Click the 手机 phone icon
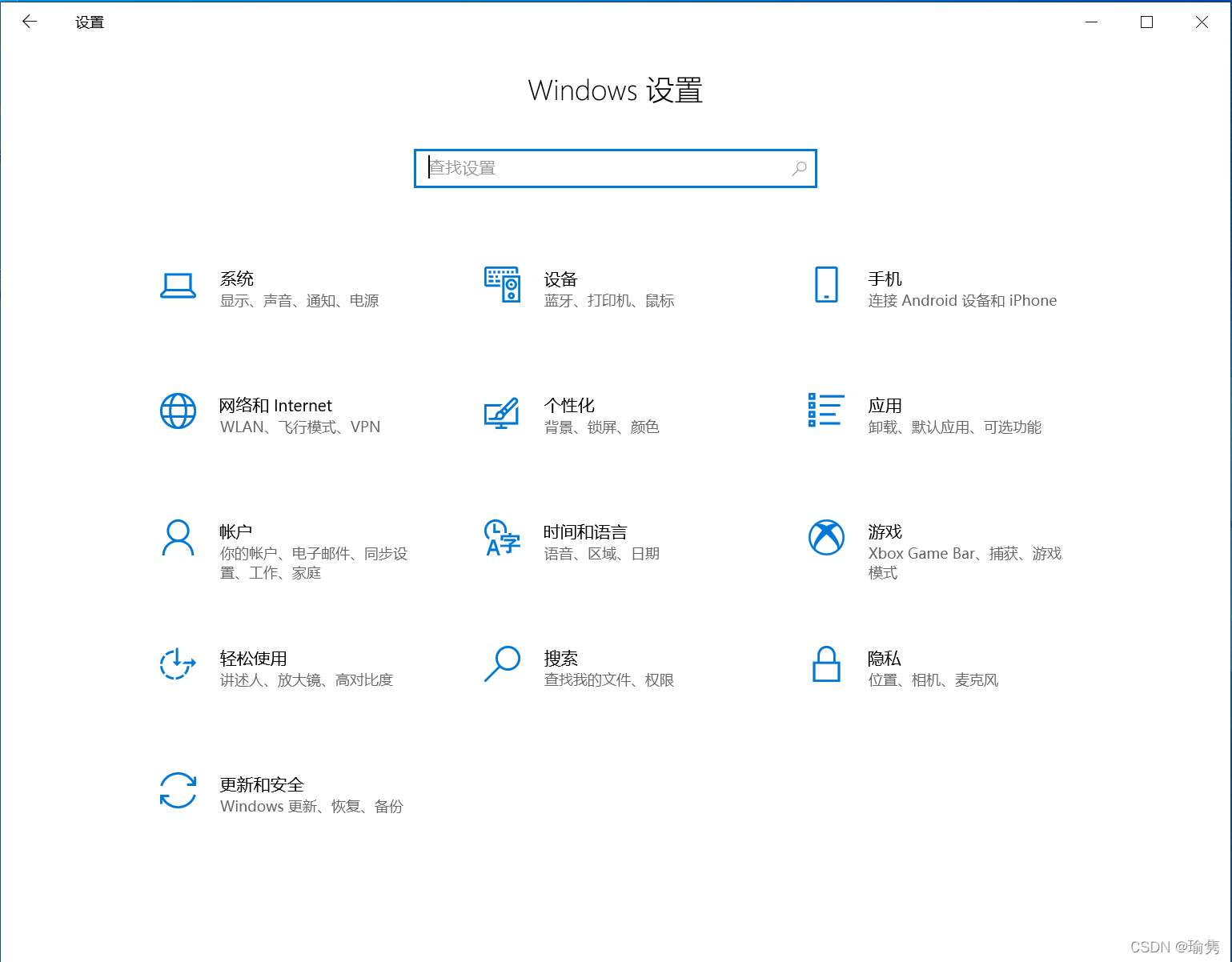 tap(826, 285)
